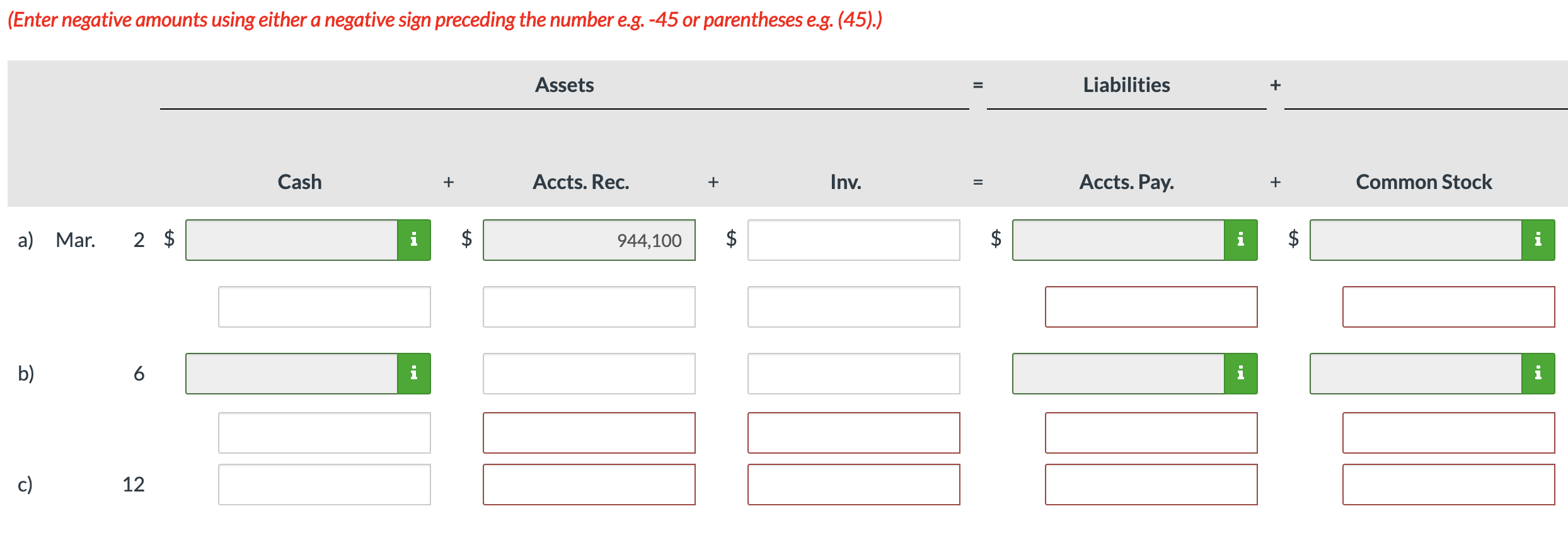Select red-bordered Common Stock input under row a
This screenshot has width=1568, height=557.
(x=1449, y=307)
